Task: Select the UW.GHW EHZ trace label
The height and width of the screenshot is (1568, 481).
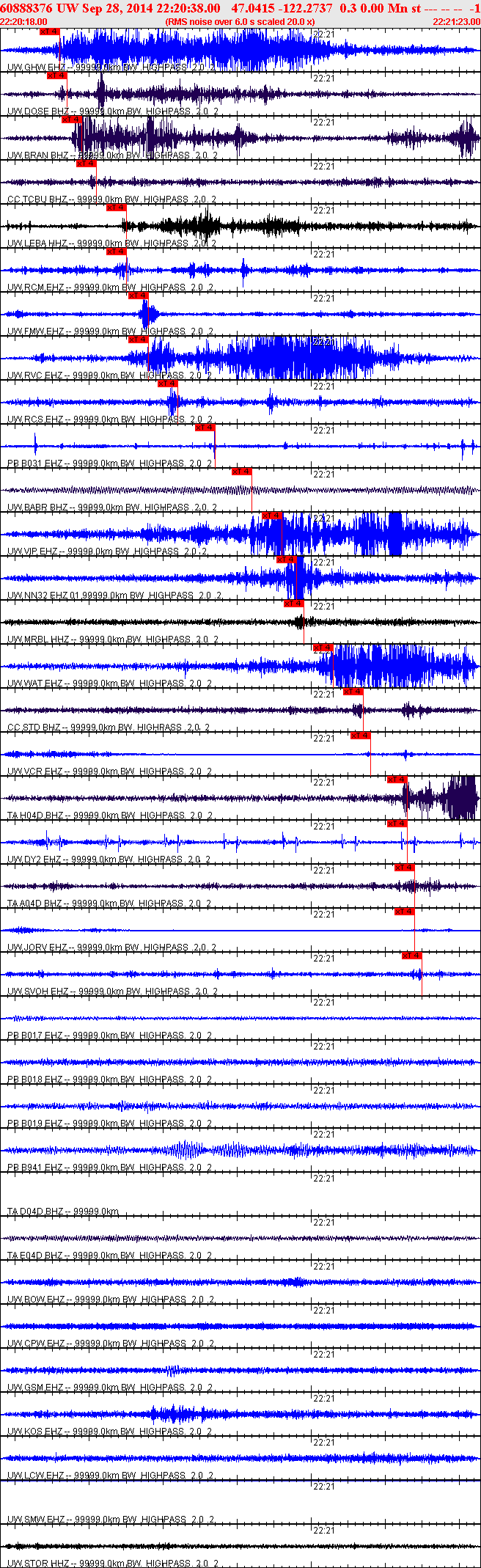Action: coord(111,67)
